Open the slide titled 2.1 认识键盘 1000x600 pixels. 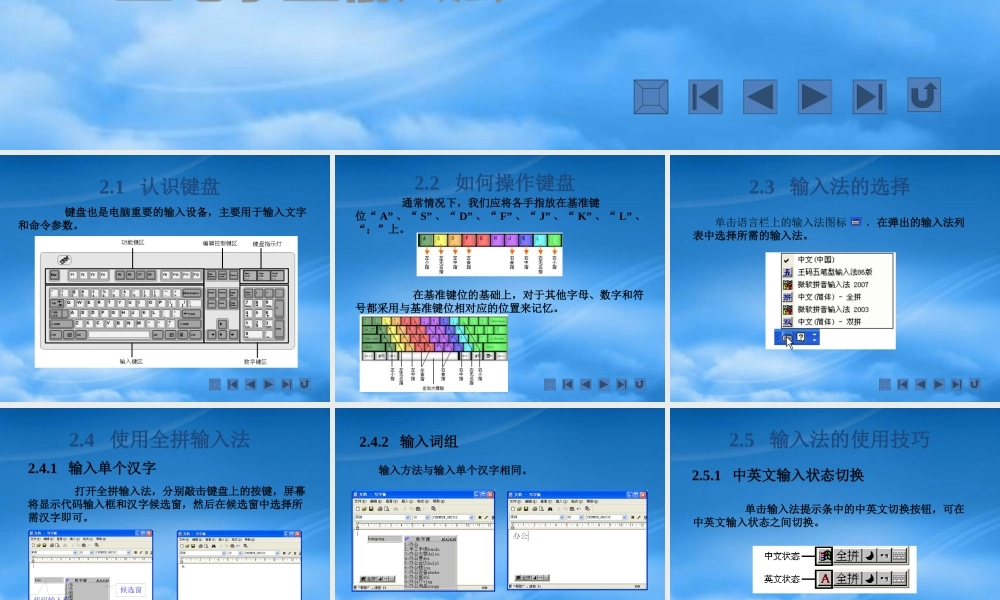point(165,278)
